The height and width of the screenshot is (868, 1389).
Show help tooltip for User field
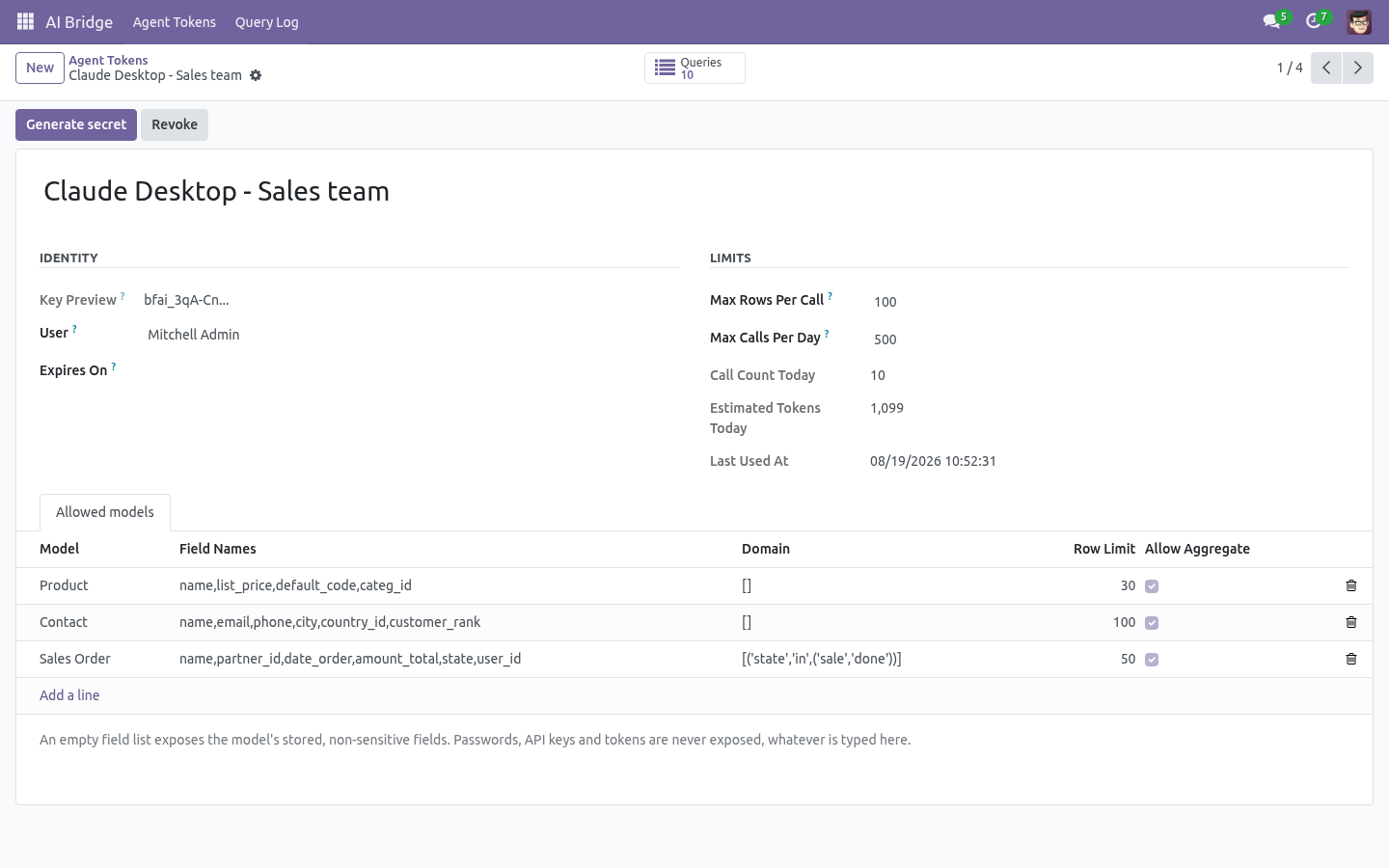tap(74, 329)
